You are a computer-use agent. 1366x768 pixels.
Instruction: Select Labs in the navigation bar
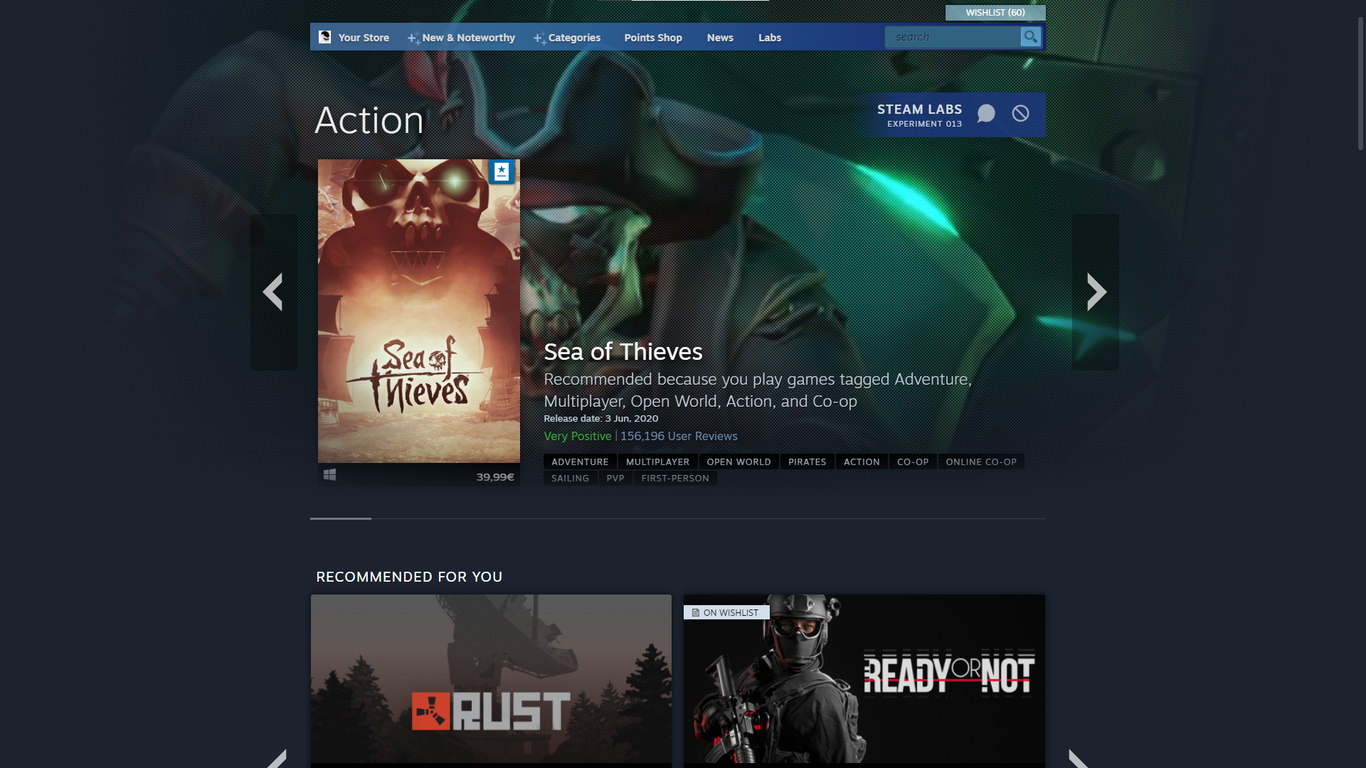[x=769, y=37]
